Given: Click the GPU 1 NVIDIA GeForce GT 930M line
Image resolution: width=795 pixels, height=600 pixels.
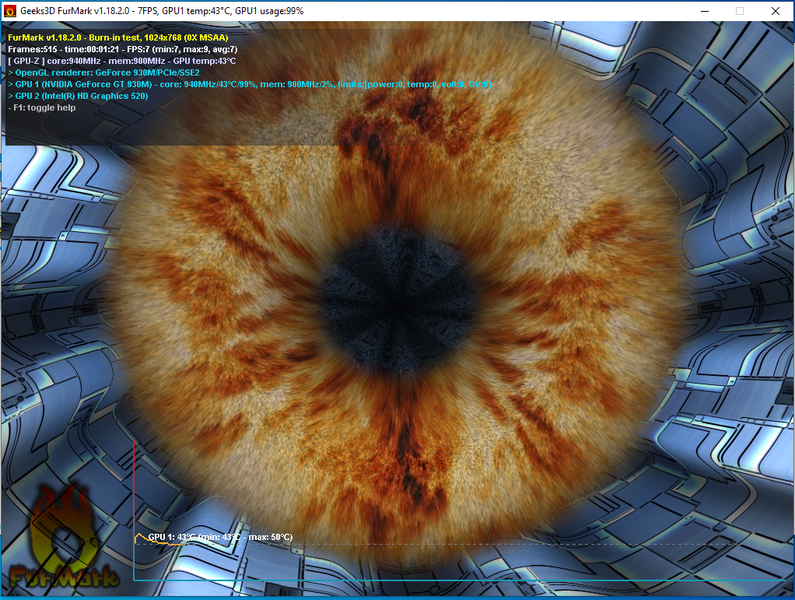Looking at the screenshot, I should click(249, 84).
